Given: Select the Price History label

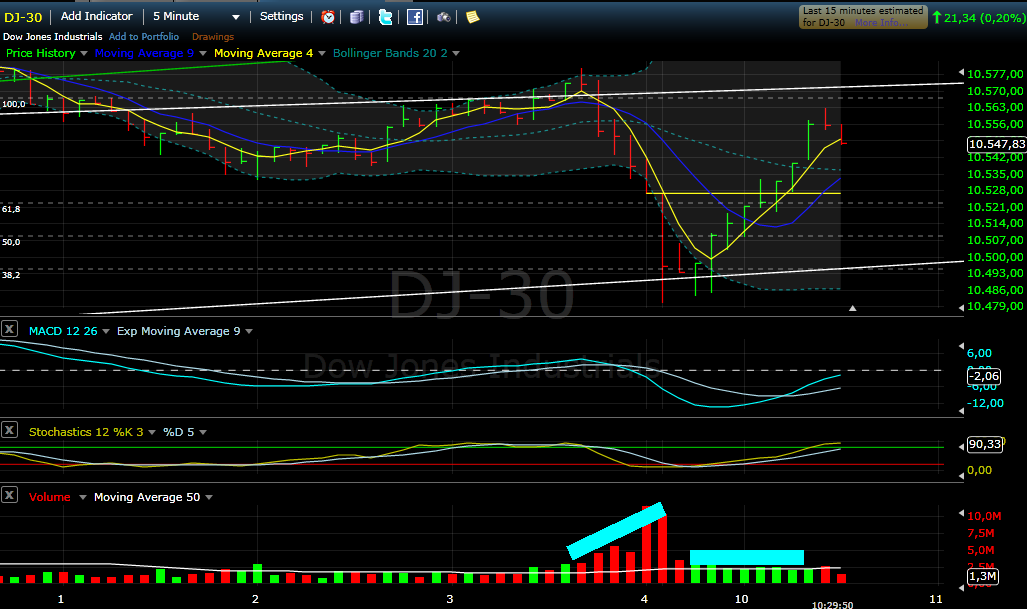Looking at the screenshot, I should pos(41,53).
